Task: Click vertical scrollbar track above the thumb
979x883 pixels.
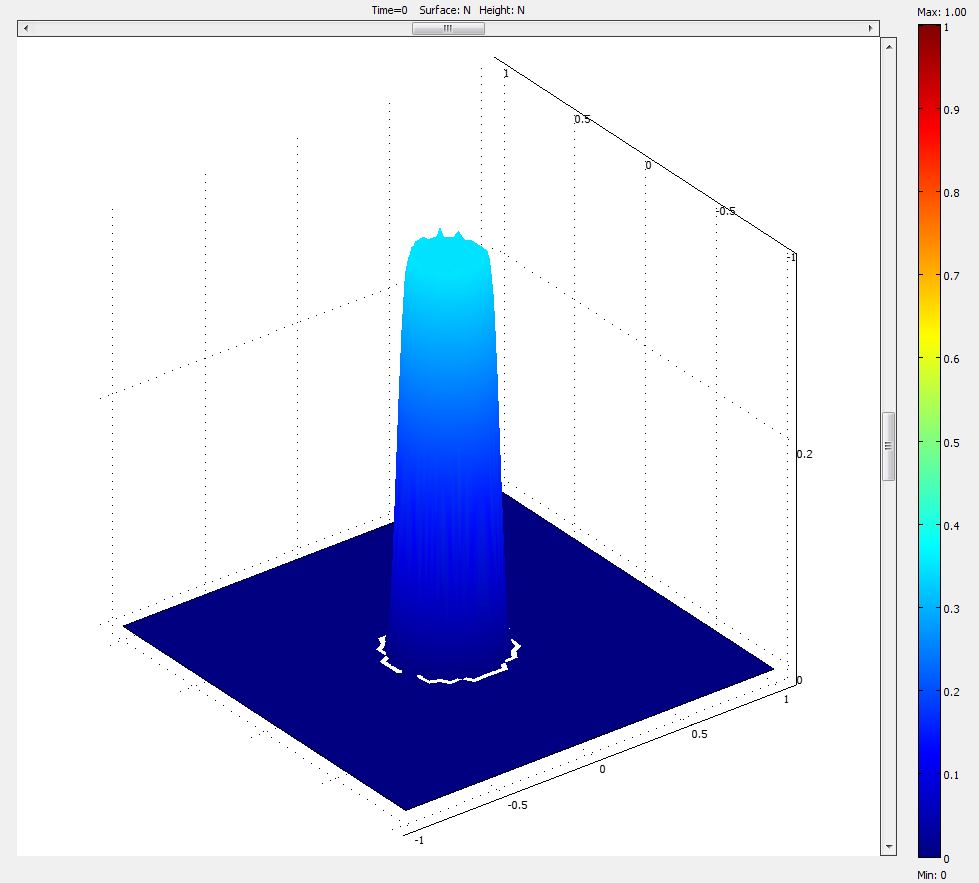Action: coord(888,230)
